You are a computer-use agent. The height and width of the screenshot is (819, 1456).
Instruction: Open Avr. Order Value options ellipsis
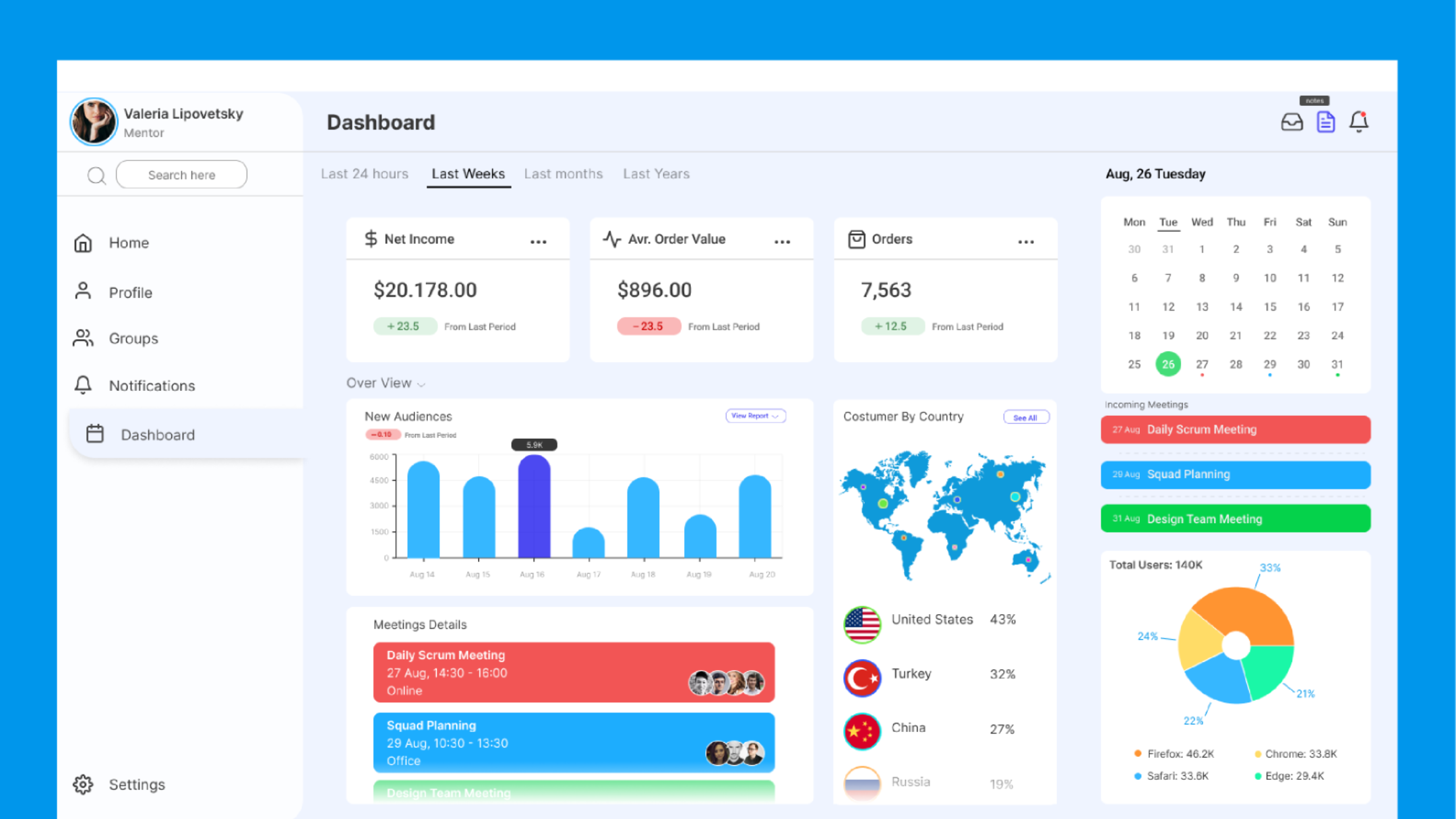(x=782, y=241)
